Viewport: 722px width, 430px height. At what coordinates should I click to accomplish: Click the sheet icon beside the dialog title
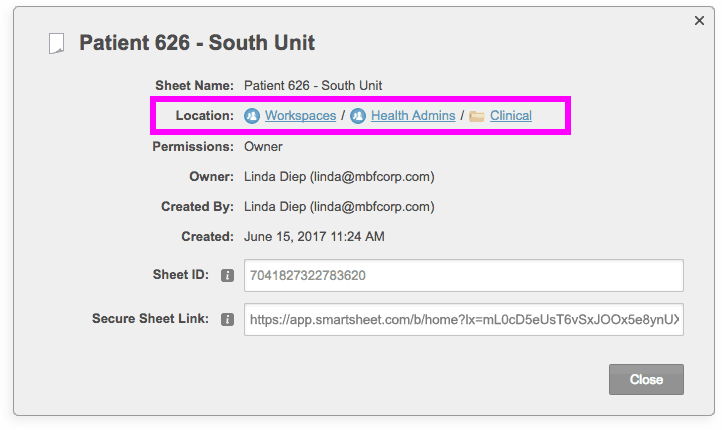tap(58, 43)
